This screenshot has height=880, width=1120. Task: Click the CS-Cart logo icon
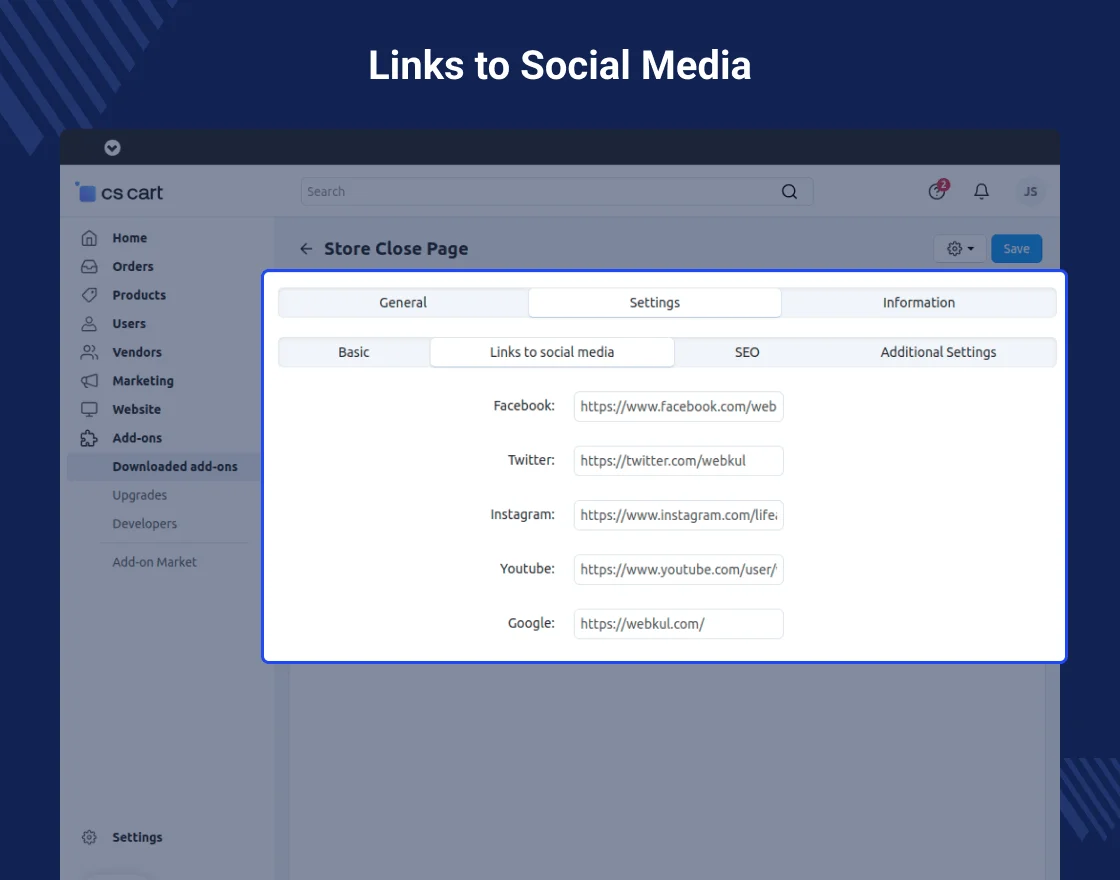point(87,193)
